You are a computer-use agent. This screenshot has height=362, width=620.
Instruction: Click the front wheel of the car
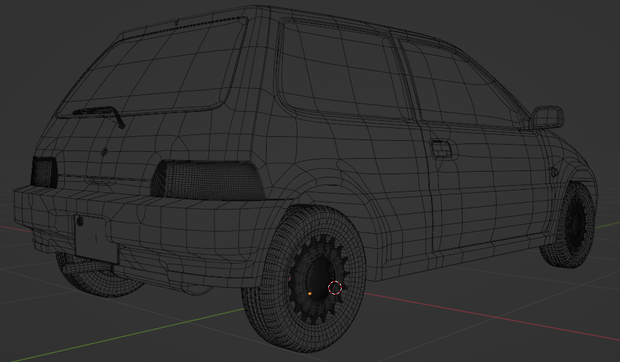coord(568,224)
